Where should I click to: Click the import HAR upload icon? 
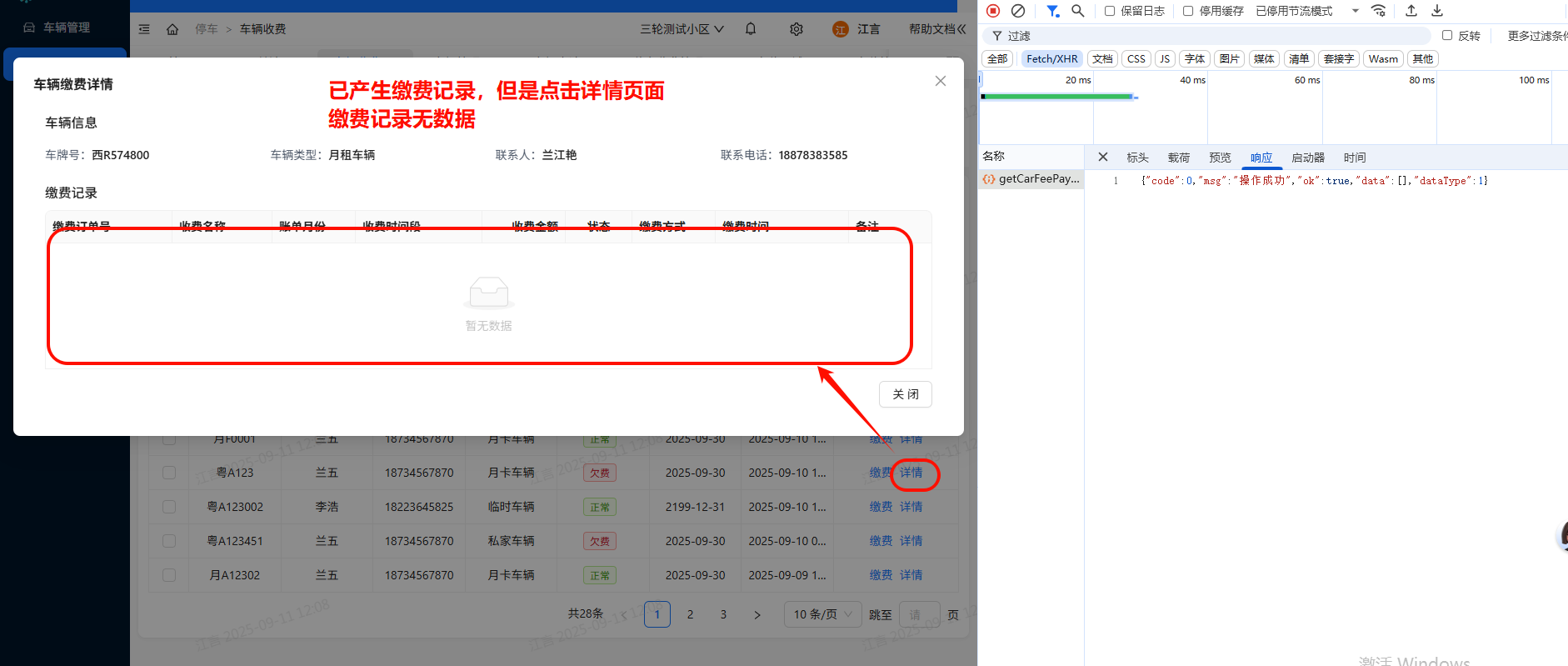tap(1411, 11)
